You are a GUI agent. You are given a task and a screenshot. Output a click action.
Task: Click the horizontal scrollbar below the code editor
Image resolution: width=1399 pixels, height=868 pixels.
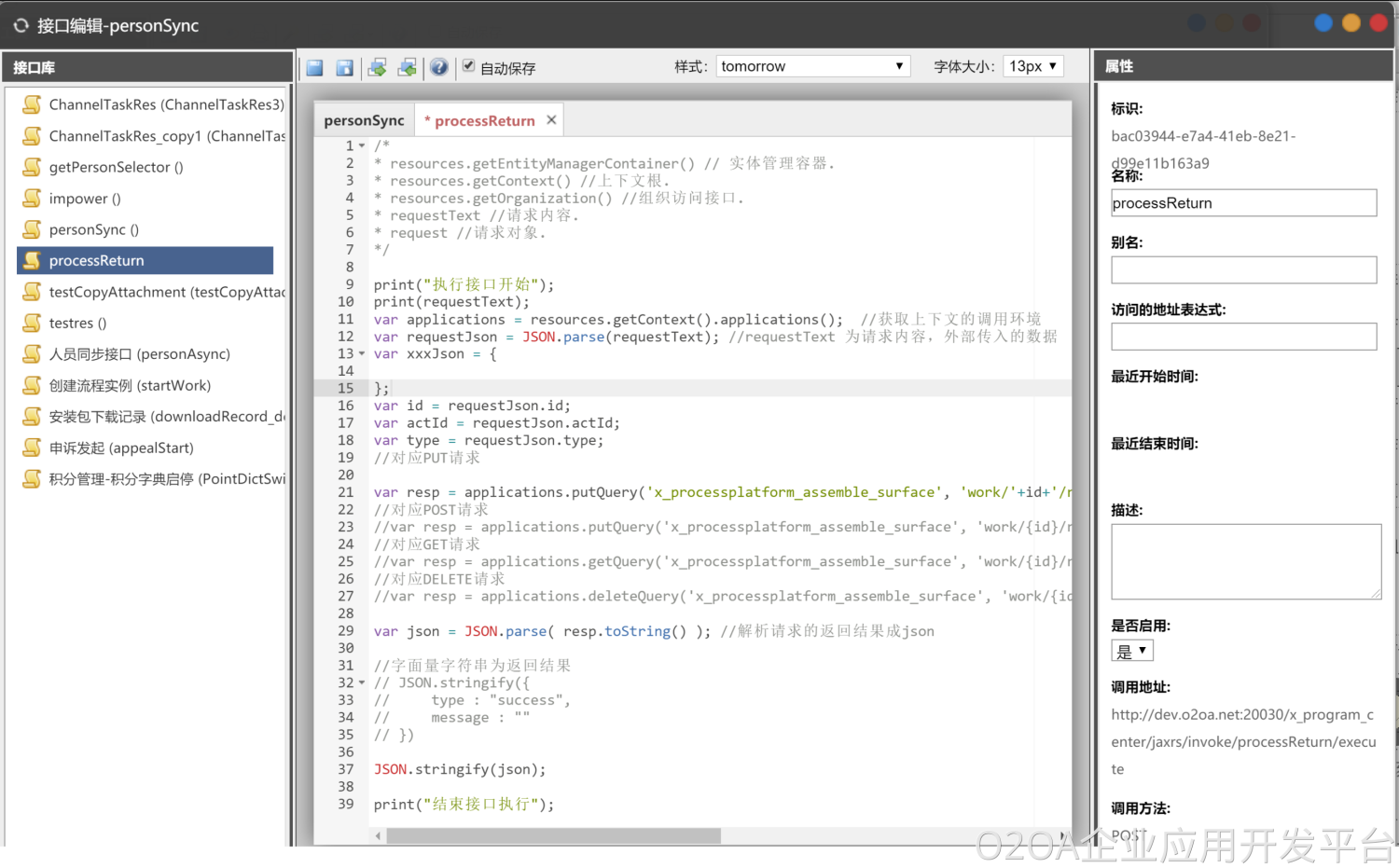(x=553, y=836)
